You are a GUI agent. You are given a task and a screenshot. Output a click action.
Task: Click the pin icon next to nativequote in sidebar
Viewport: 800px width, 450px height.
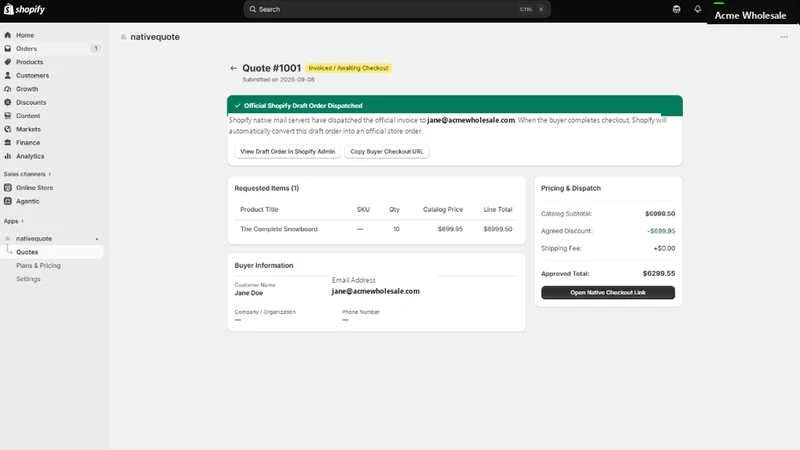point(97,239)
